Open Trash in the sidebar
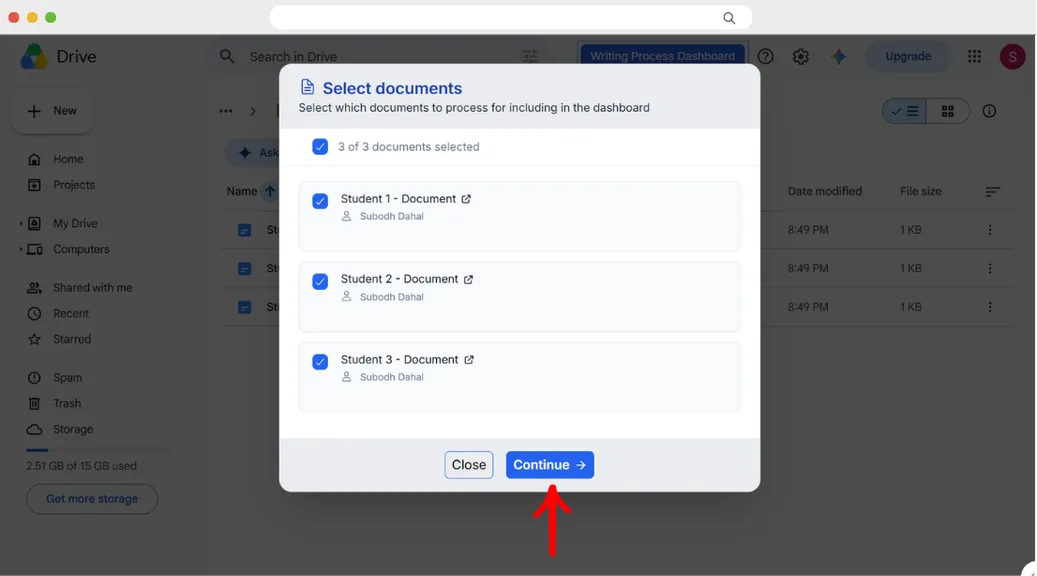This screenshot has width=1037, height=576. point(67,403)
